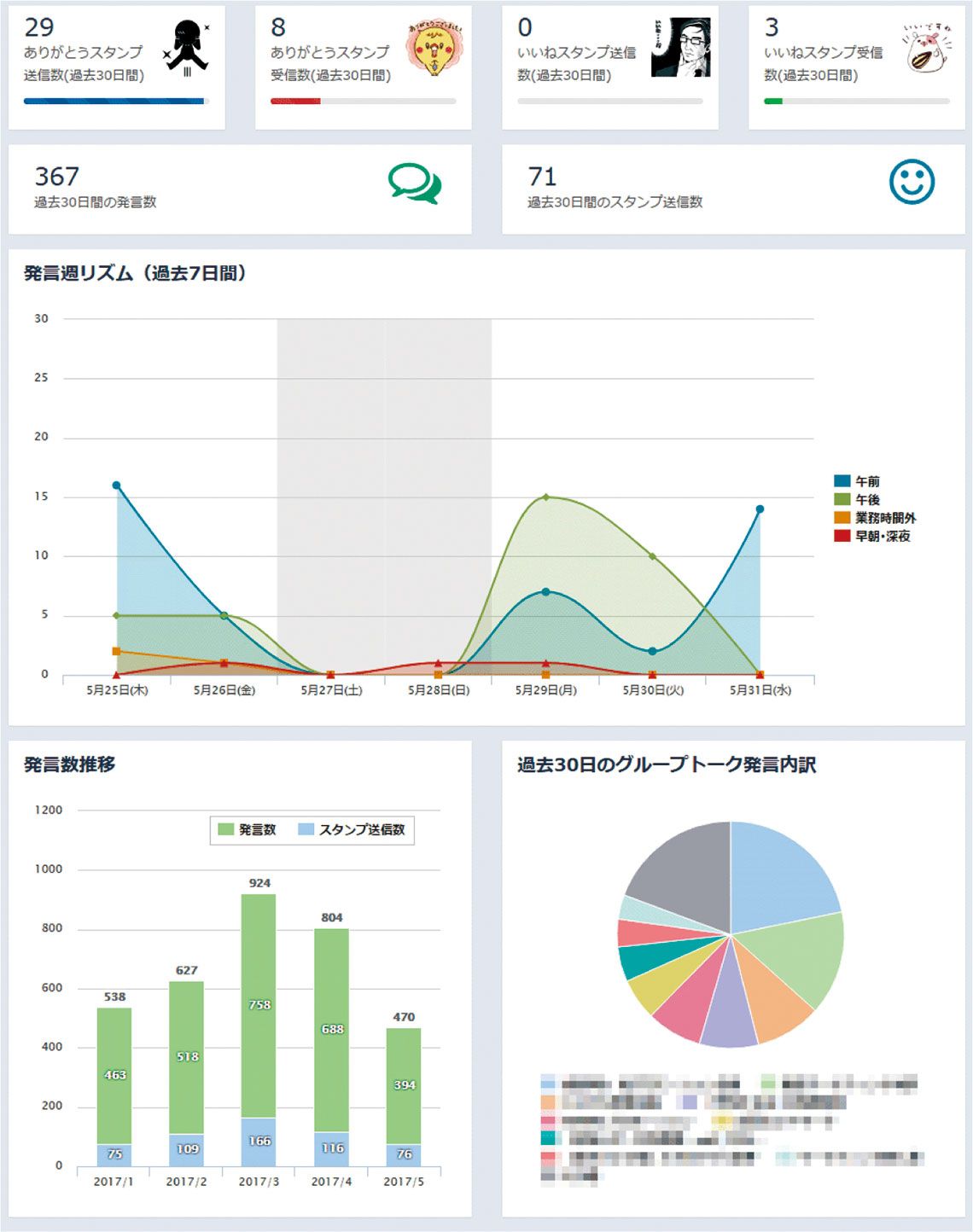Click the 5月25日 午前 data point at 16
The width and height of the screenshot is (973, 1232).
coord(117,485)
